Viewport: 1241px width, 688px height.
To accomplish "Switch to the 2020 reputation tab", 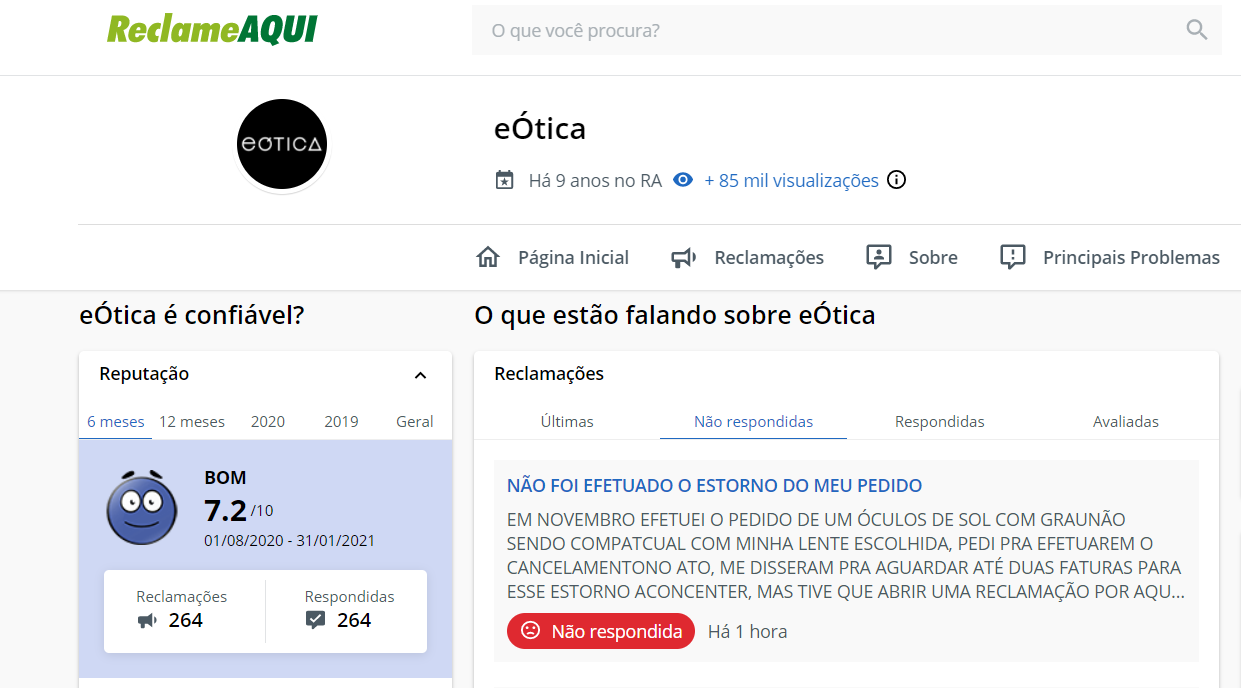I will (268, 422).
